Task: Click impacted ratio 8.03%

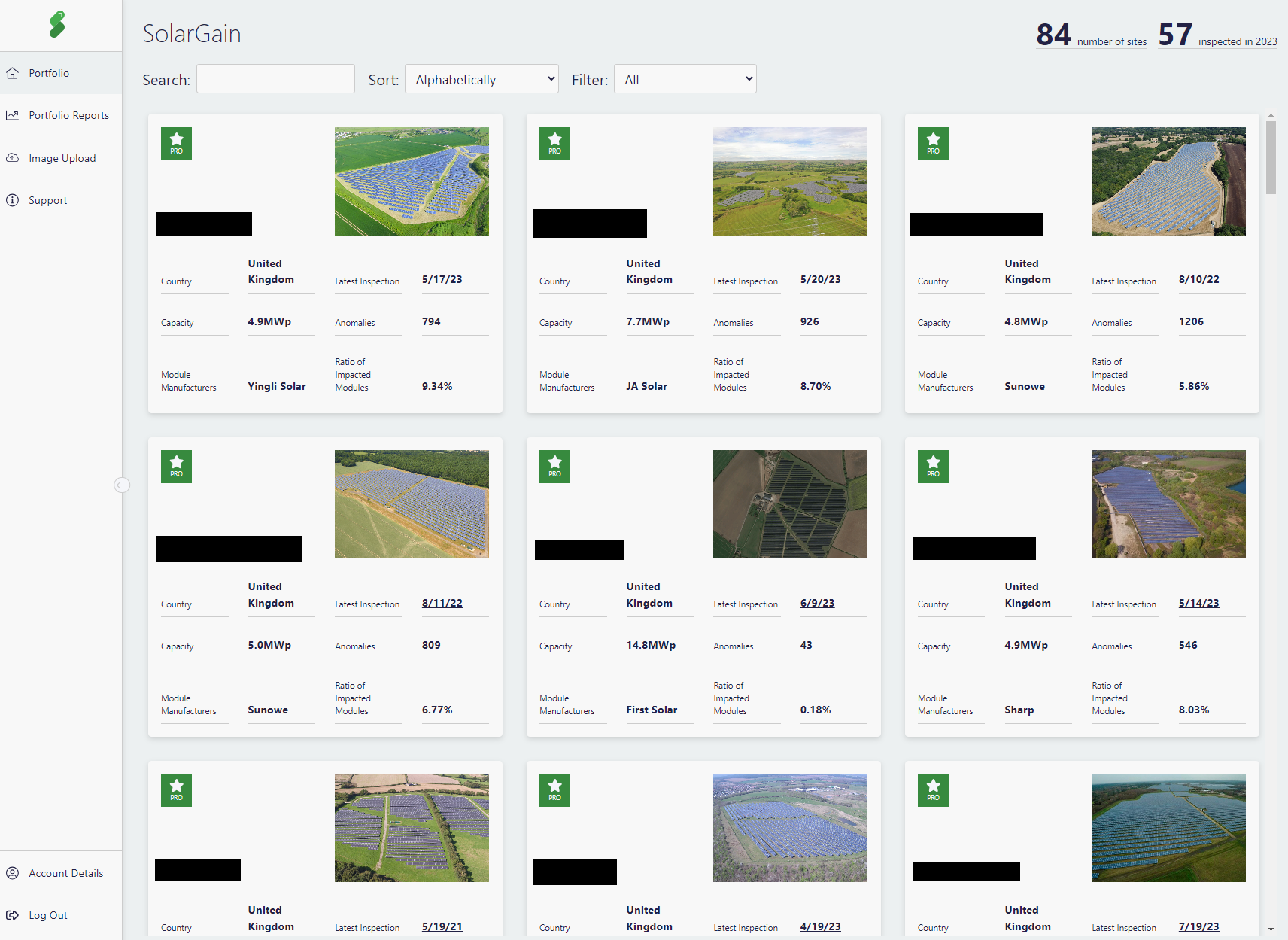Action: click(1194, 710)
